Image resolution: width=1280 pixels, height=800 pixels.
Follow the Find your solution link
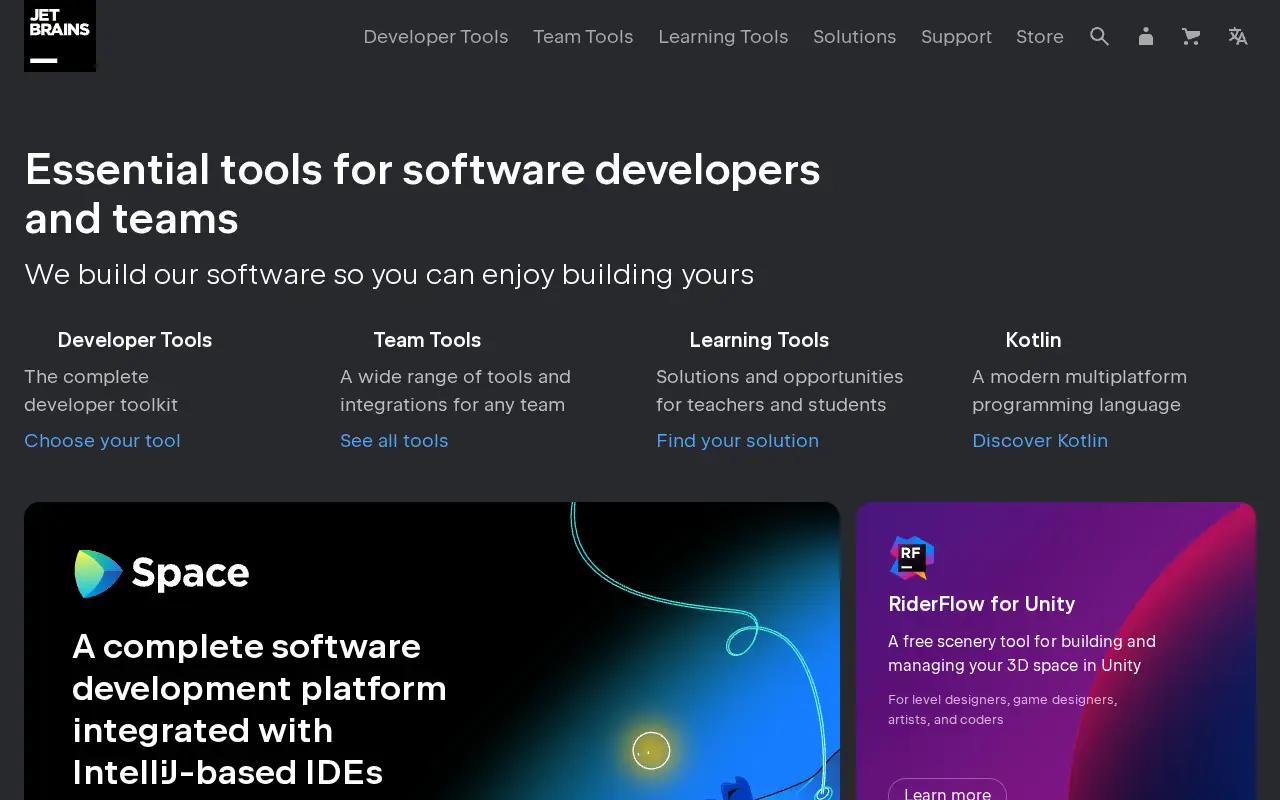pyautogui.click(x=737, y=441)
